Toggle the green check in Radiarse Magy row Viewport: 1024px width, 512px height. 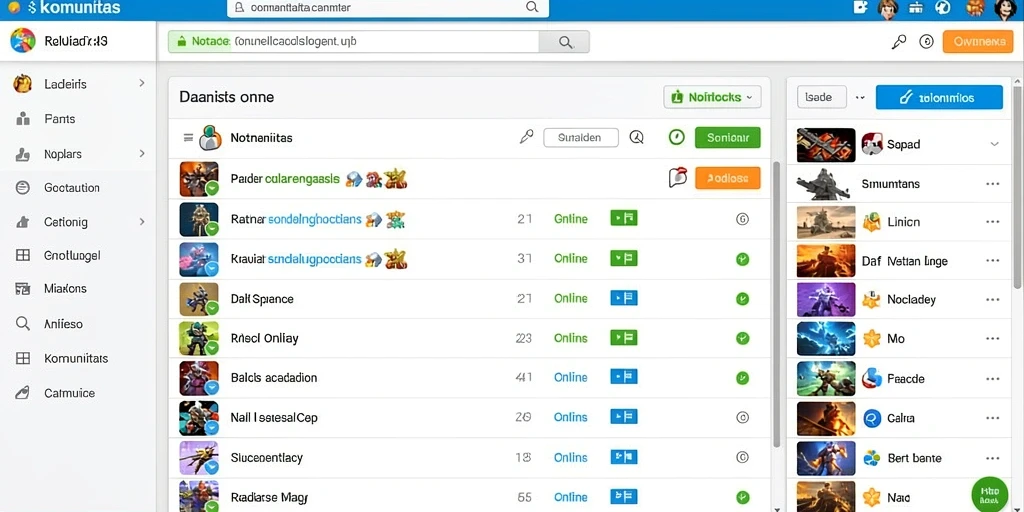click(x=742, y=497)
